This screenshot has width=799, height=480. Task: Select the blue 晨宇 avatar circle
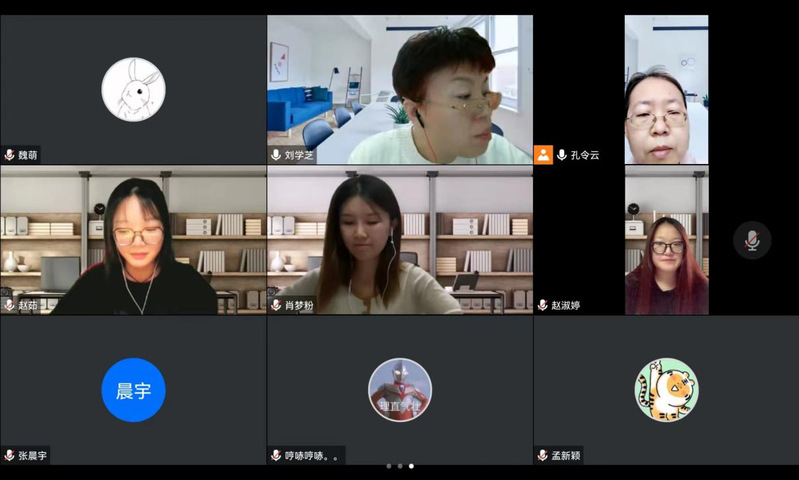pyautogui.click(x=134, y=390)
